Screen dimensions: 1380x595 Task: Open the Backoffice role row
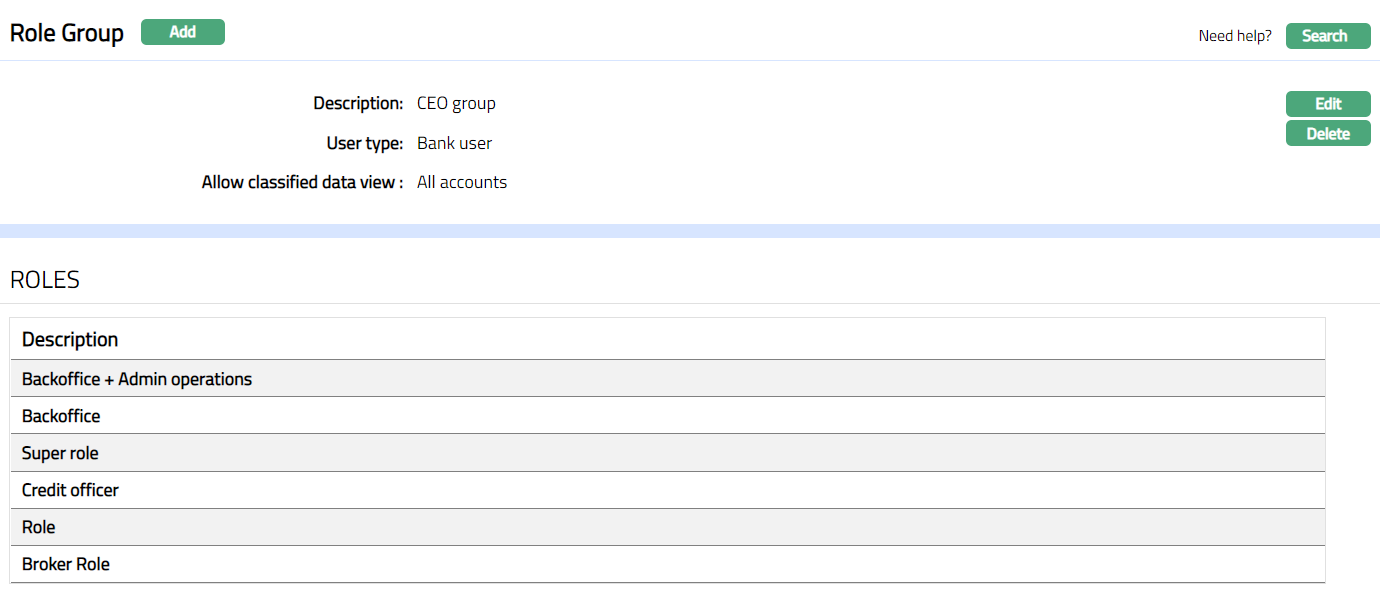61,416
